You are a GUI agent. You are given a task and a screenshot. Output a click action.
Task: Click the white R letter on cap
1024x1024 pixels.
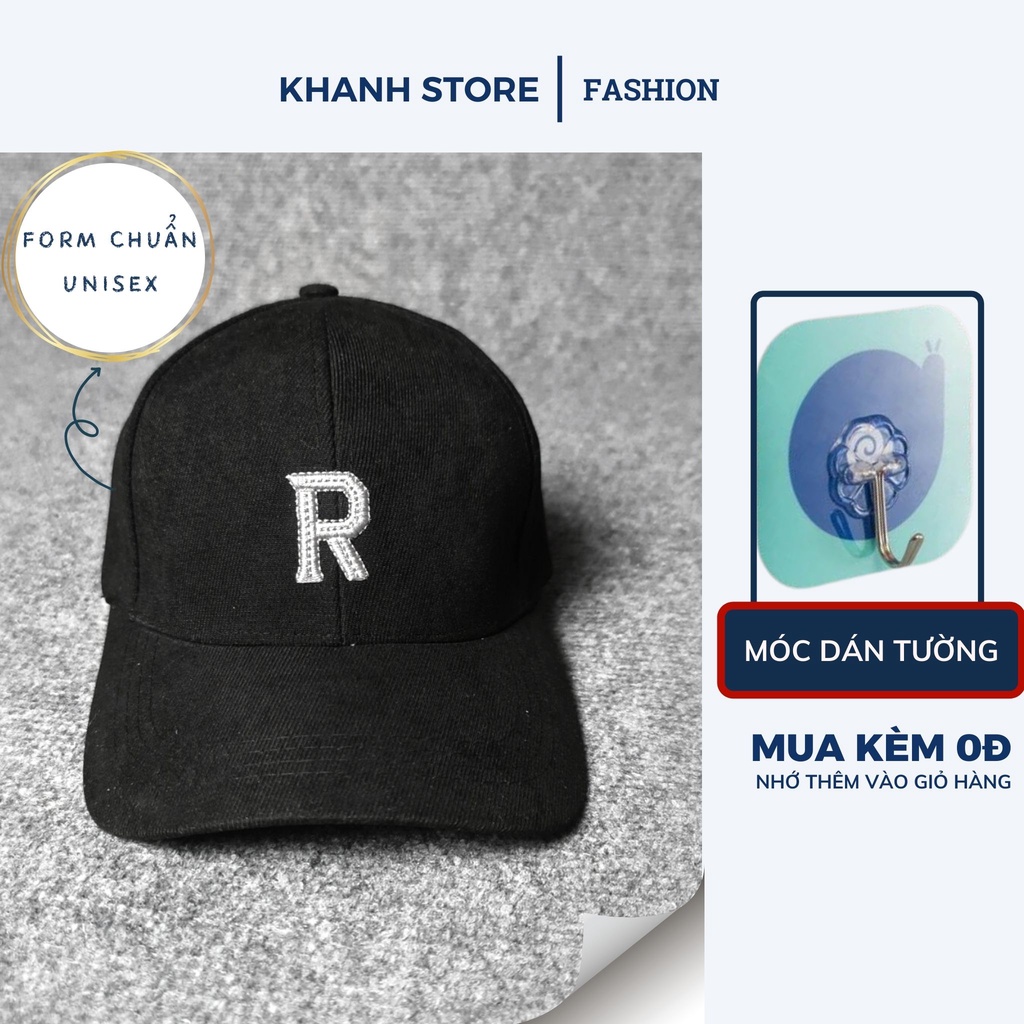pos(328,527)
